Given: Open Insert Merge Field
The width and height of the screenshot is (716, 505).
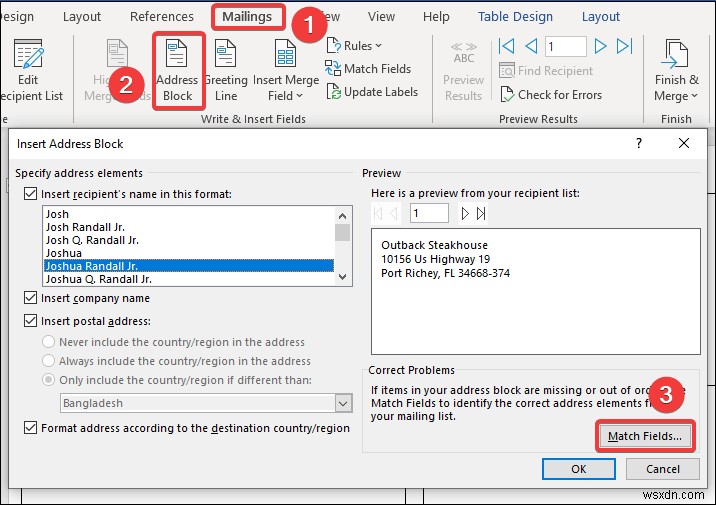Looking at the screenshot, I should pos(286,71).
